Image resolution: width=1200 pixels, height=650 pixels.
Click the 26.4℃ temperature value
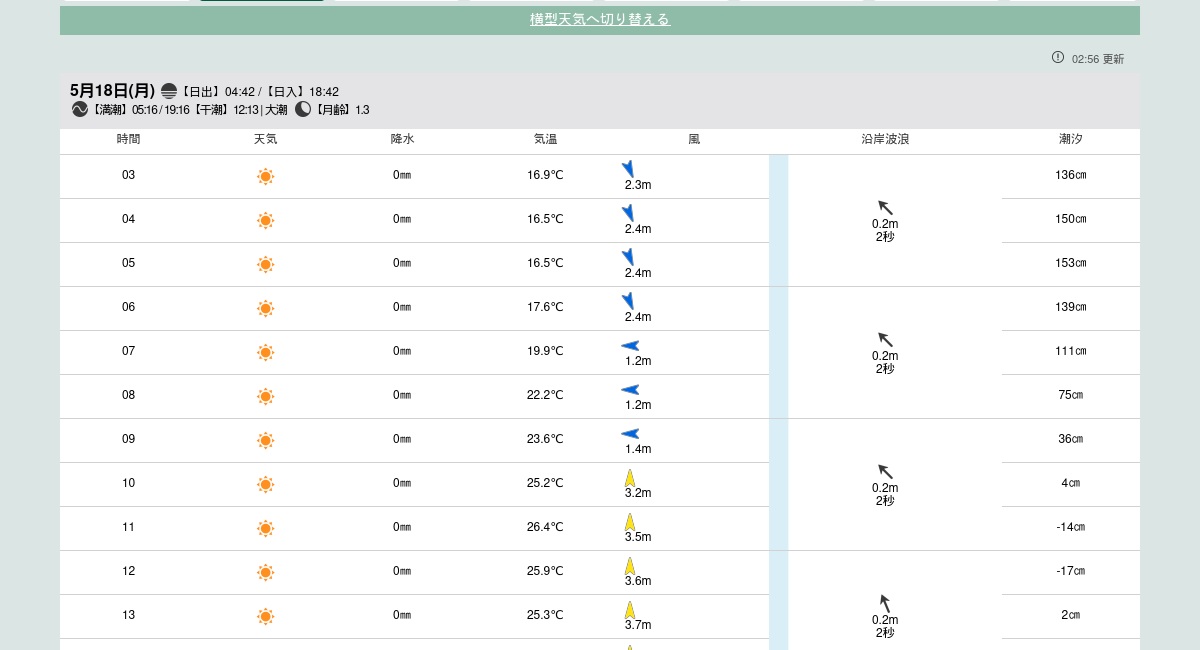pos(545,528)
